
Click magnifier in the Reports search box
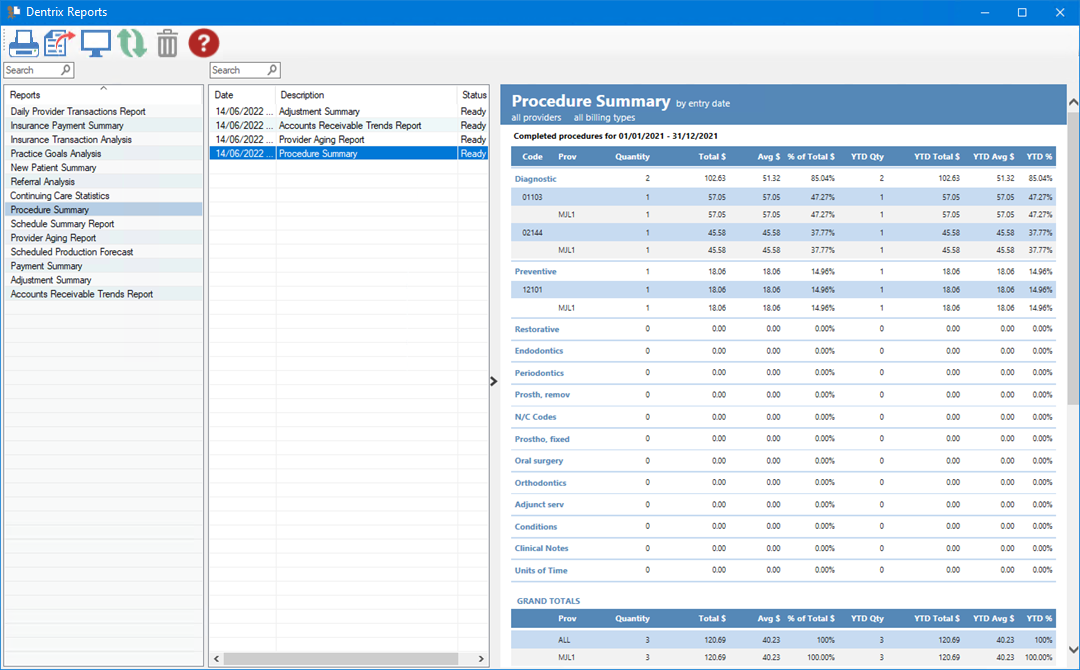pos(66,70)
